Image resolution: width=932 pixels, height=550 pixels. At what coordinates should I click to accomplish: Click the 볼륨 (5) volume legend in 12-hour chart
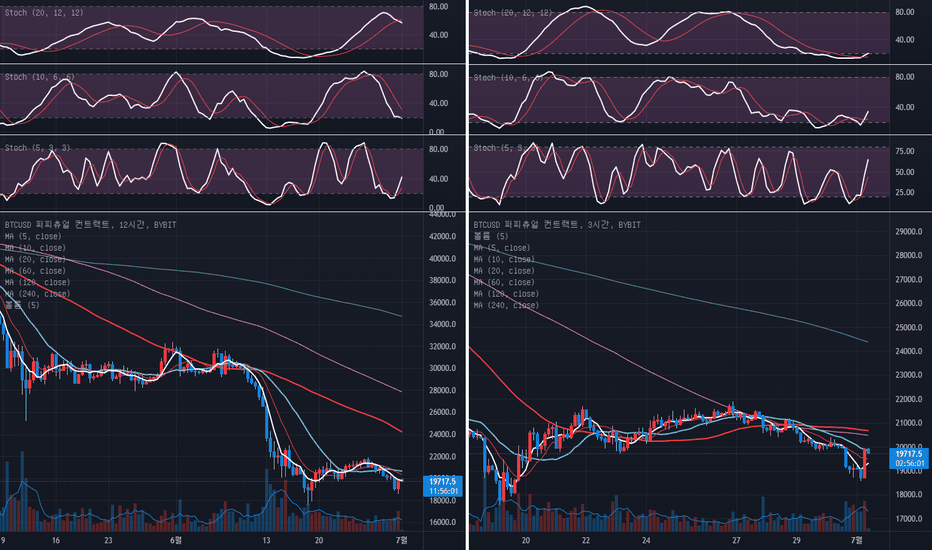click(x=20, y=305)
